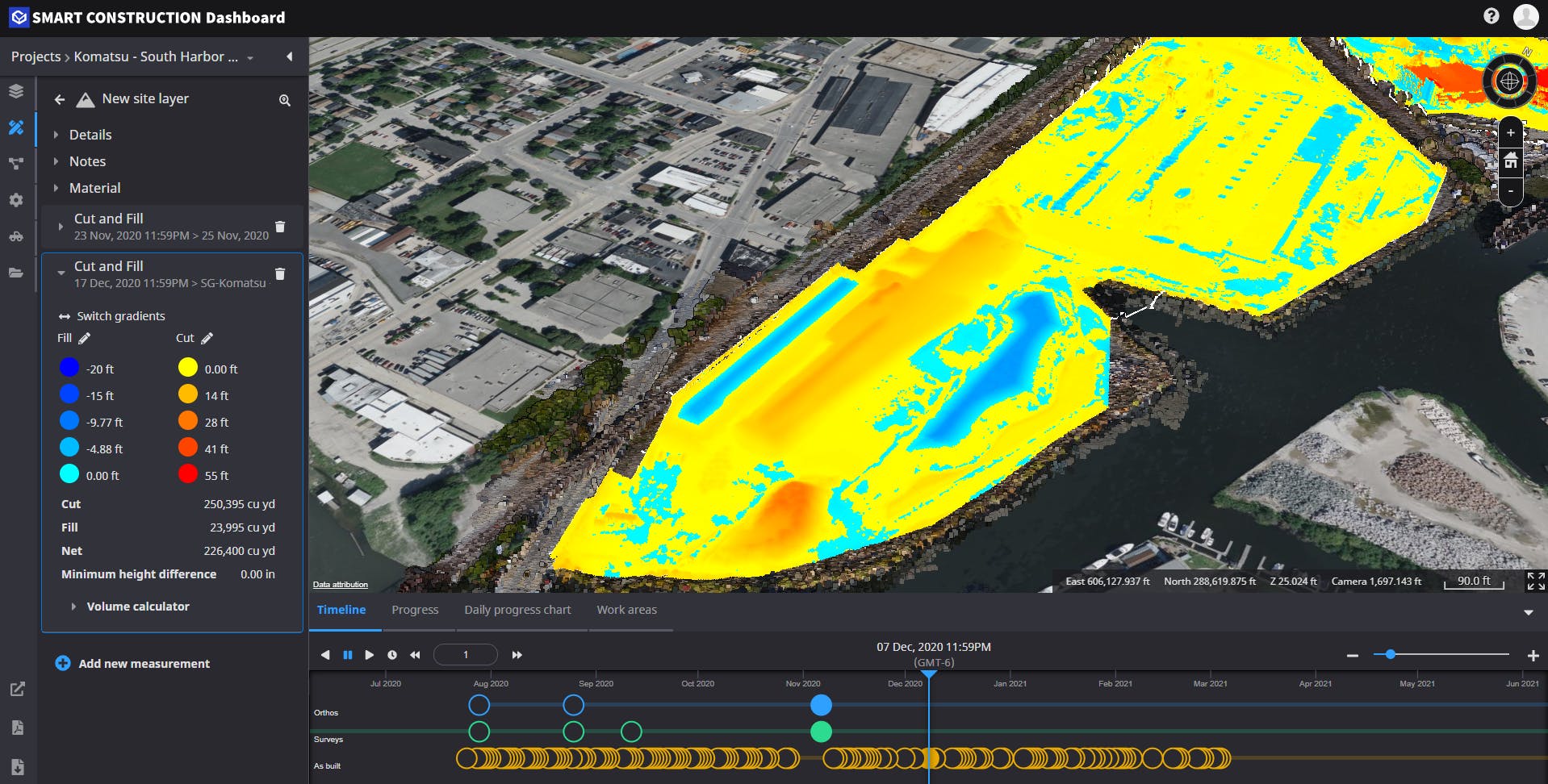Image resolution: width=1548 pixels, height=784 pixels.
Task: Open the Volume calculator expander
Action: click(x=138, y=606)
